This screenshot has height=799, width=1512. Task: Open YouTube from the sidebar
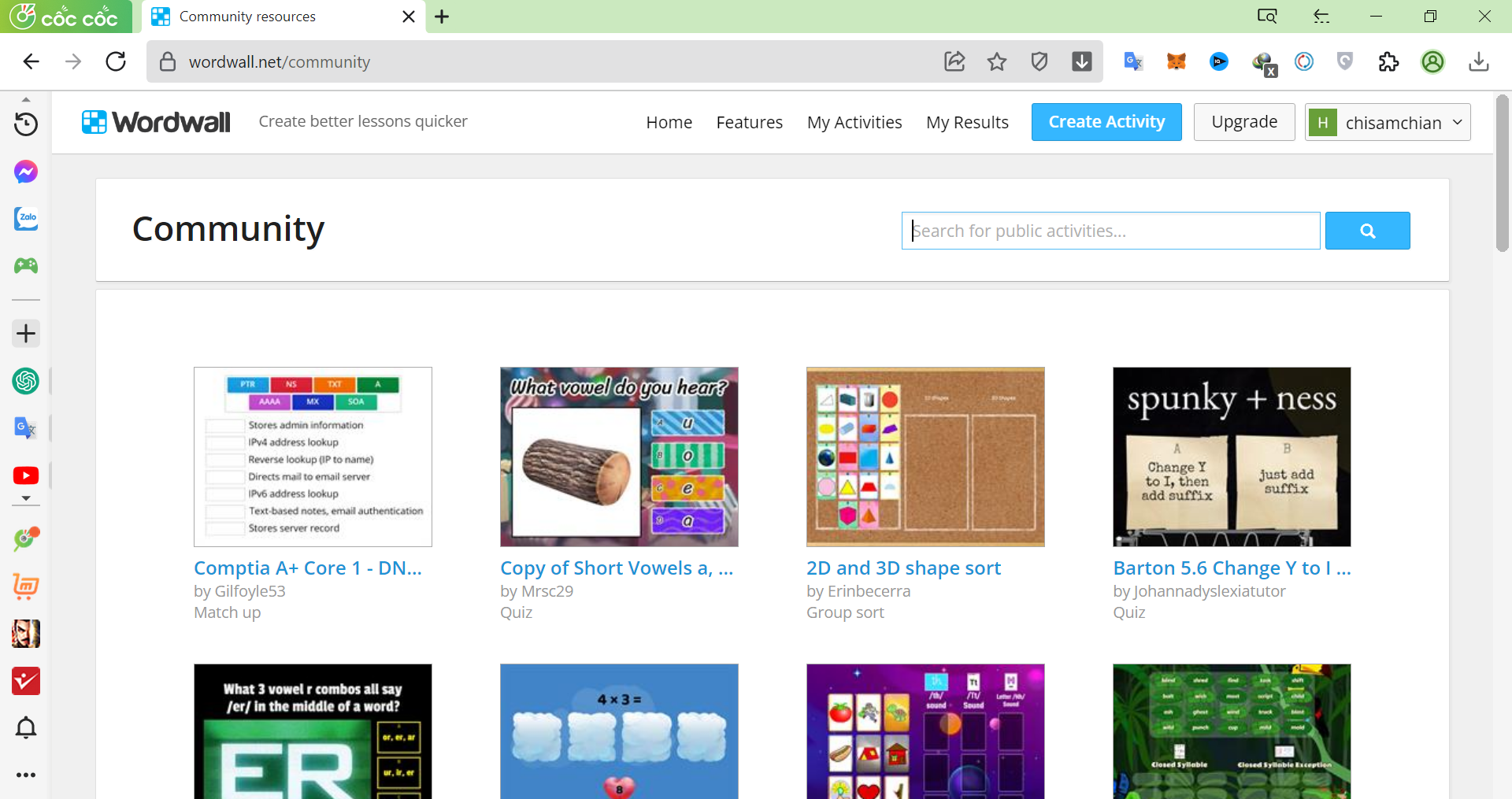tap(26, 475)
